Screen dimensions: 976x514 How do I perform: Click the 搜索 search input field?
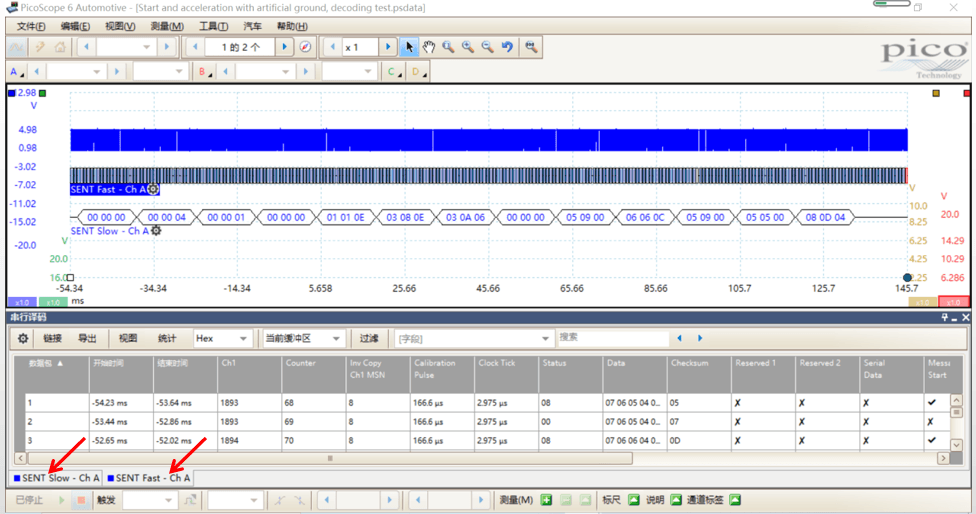click(x=612, y=338)
